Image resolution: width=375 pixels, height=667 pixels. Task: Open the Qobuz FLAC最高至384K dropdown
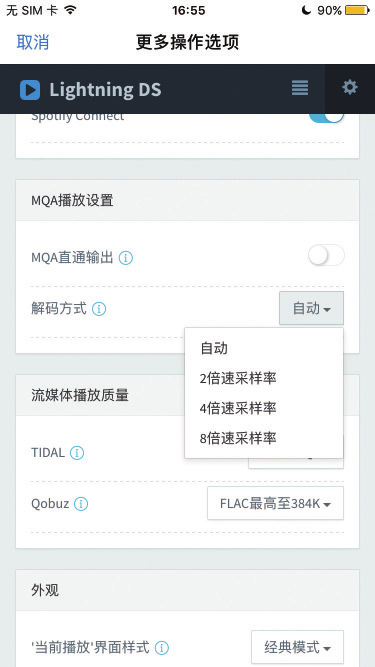pyautogui.click(x=276, y=504)
